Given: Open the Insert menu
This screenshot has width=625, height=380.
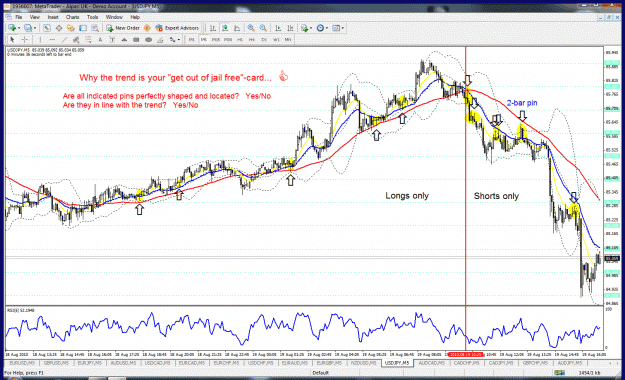Looking at the screenshot, I should coord(53,17).
